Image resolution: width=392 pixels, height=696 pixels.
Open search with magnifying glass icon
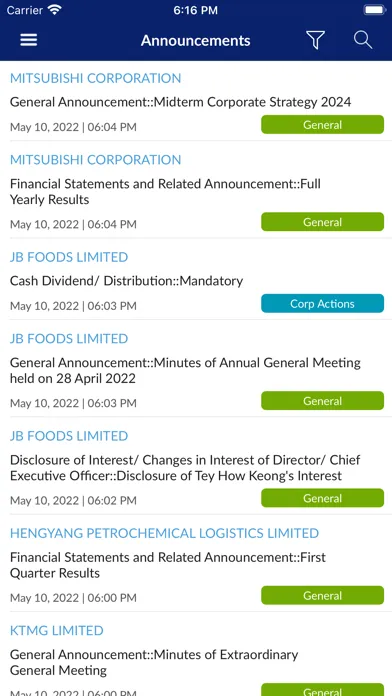tap(363, 40)
